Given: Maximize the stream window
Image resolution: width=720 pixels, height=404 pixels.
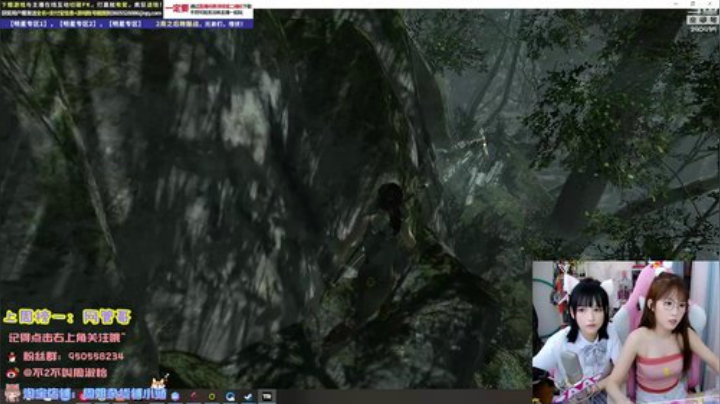Looking at the screenshot, I should [x=693, y=4].
